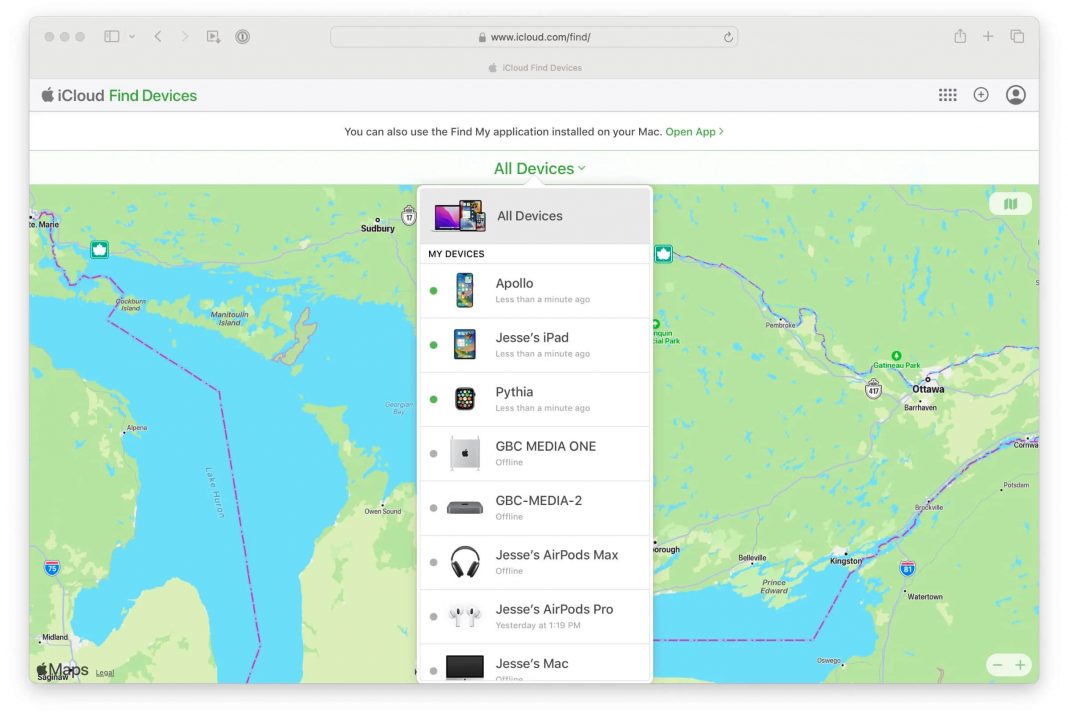Click the account profile icon

click(1015, 95)
